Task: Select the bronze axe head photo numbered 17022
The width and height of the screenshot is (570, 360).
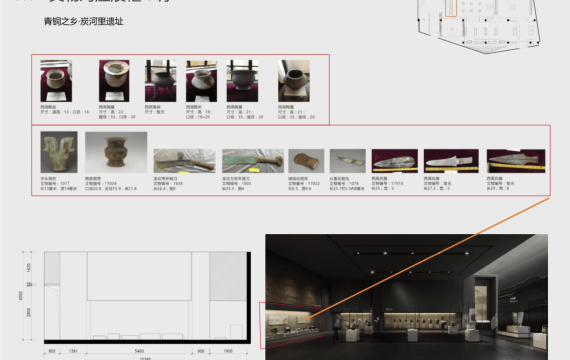Action: tap(306, 161)
